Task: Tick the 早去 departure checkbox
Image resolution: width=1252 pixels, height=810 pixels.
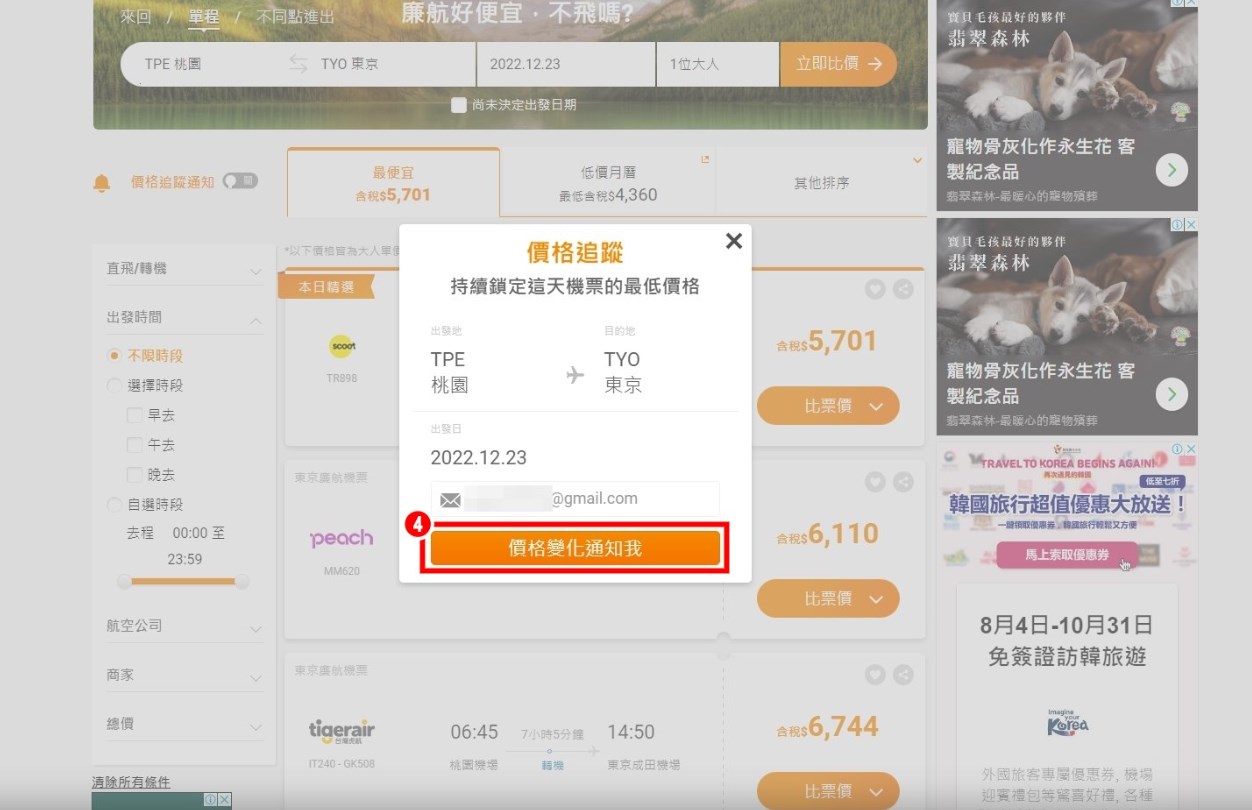Action: coord(134,415)
